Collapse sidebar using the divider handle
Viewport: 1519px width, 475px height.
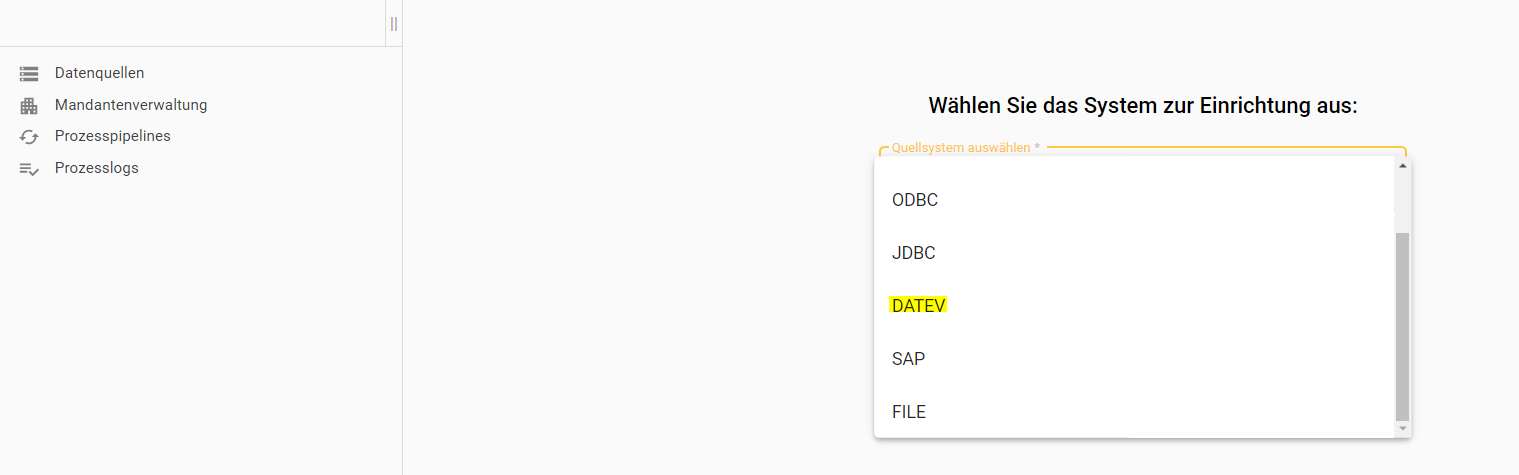[x=394, y=24]
